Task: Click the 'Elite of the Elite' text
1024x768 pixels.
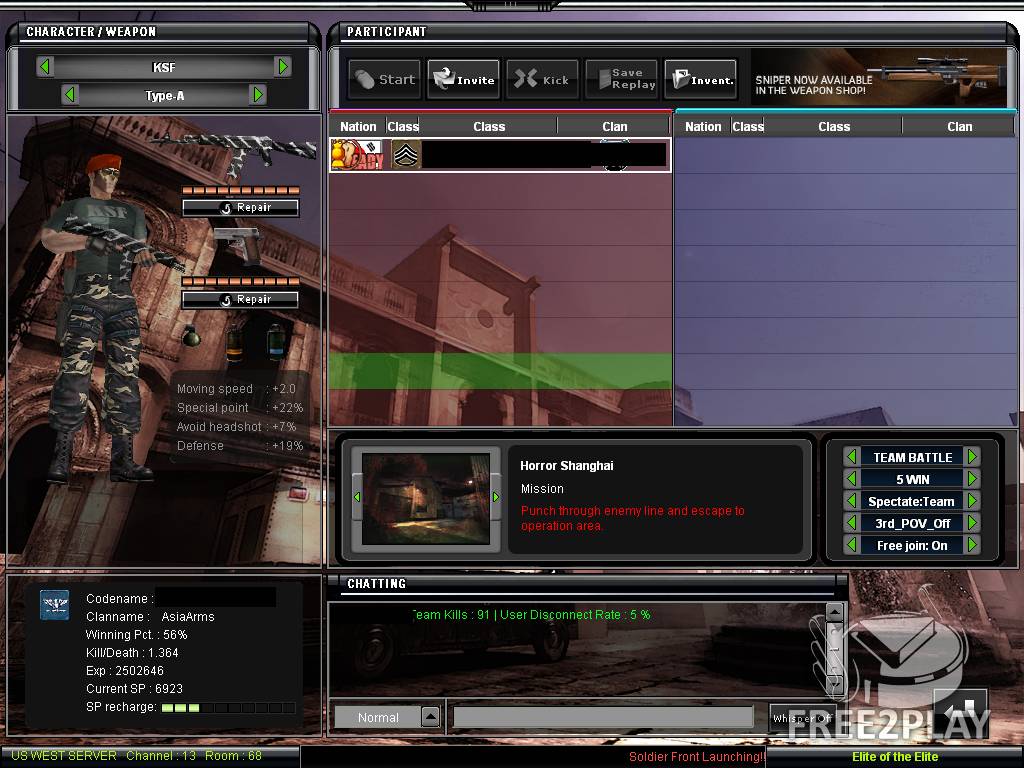Action: (x=895, y=756)
